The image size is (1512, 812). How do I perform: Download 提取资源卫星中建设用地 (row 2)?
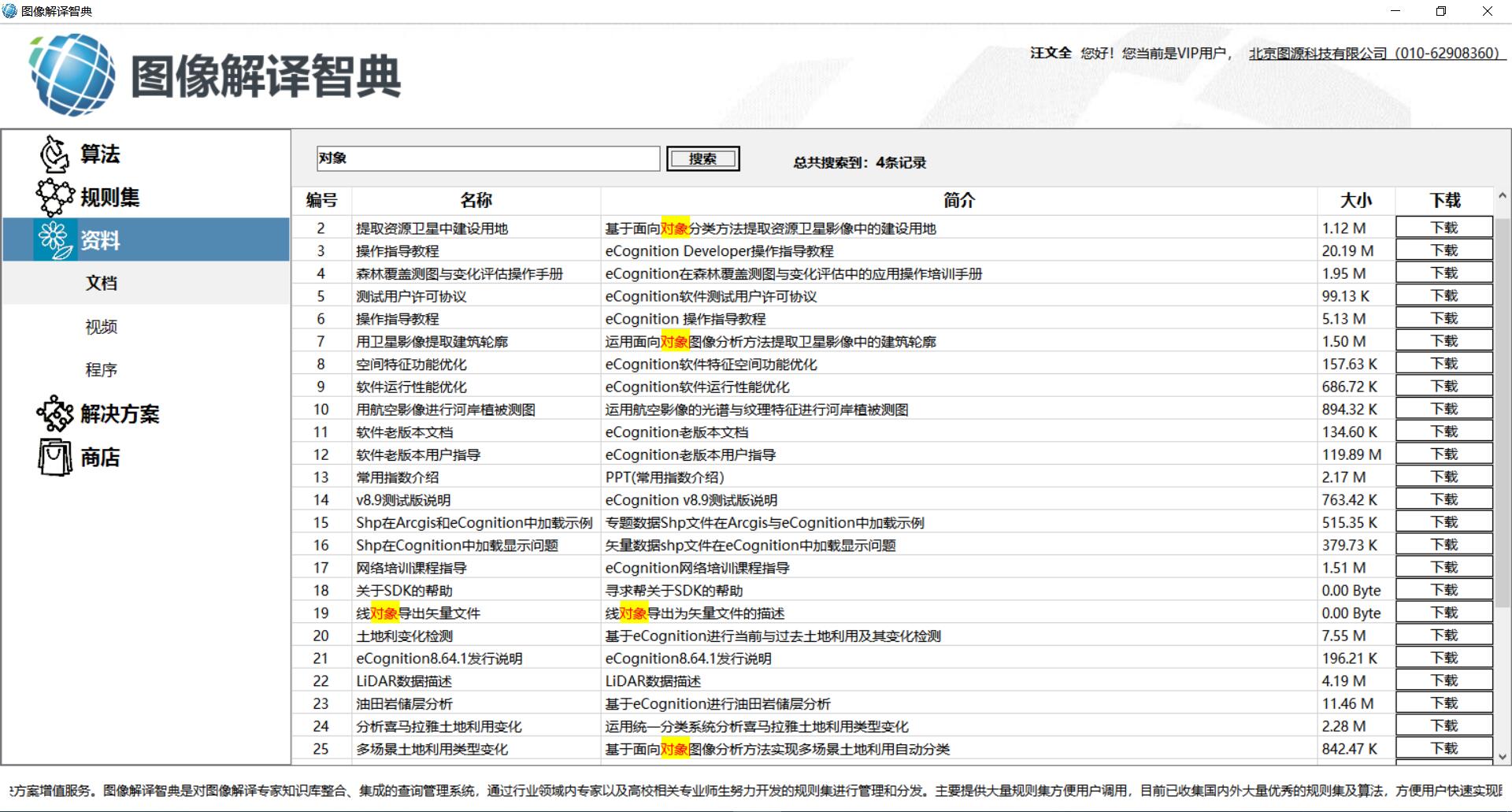click(x=1444, y=228)
